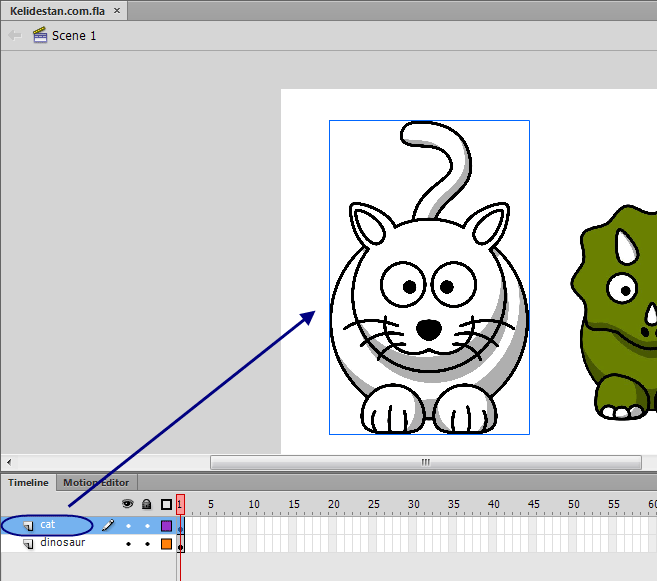Click the purple outline swatch of cat layer
The width and height of the screenshot is (657, 581).
(x=166, y=525)
